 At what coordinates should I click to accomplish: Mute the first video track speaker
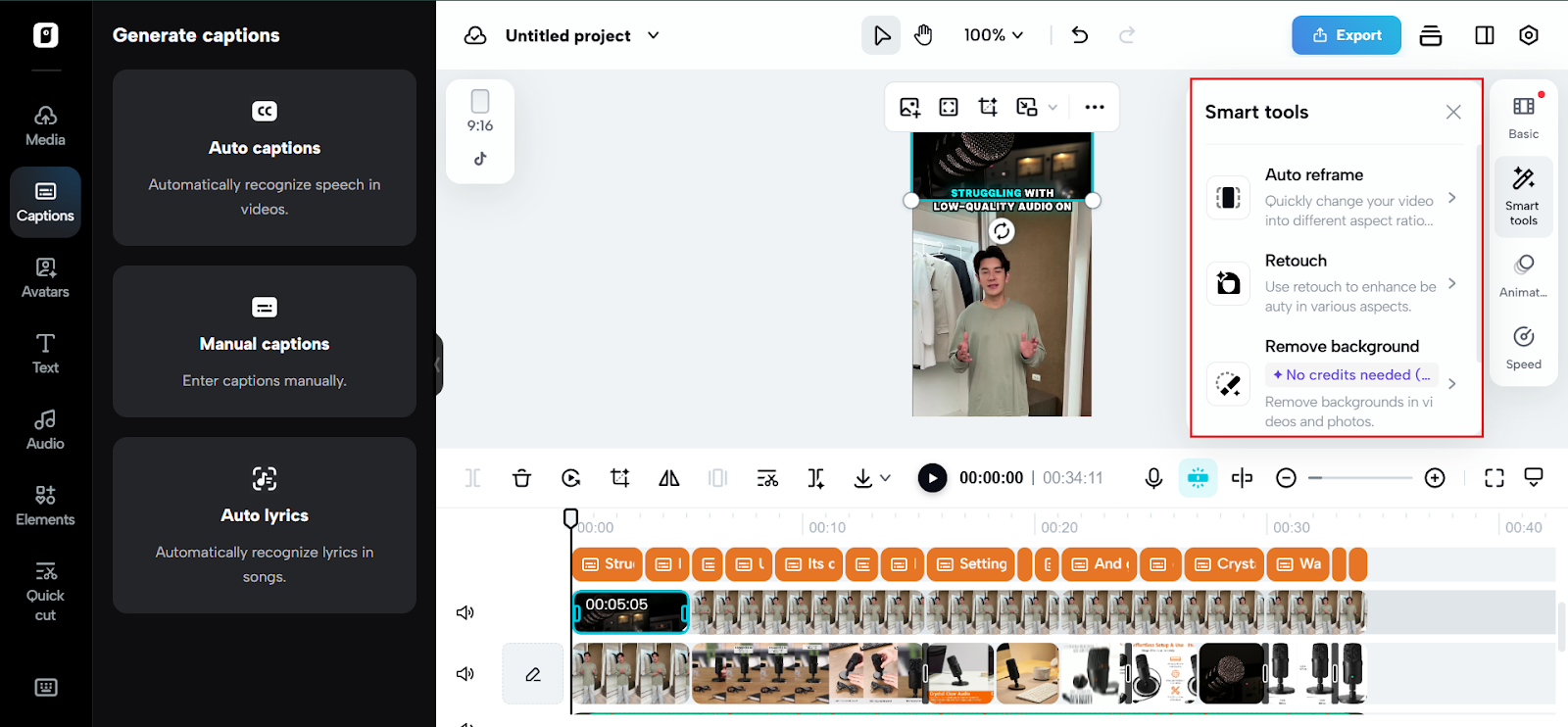(x=465, y=612)
